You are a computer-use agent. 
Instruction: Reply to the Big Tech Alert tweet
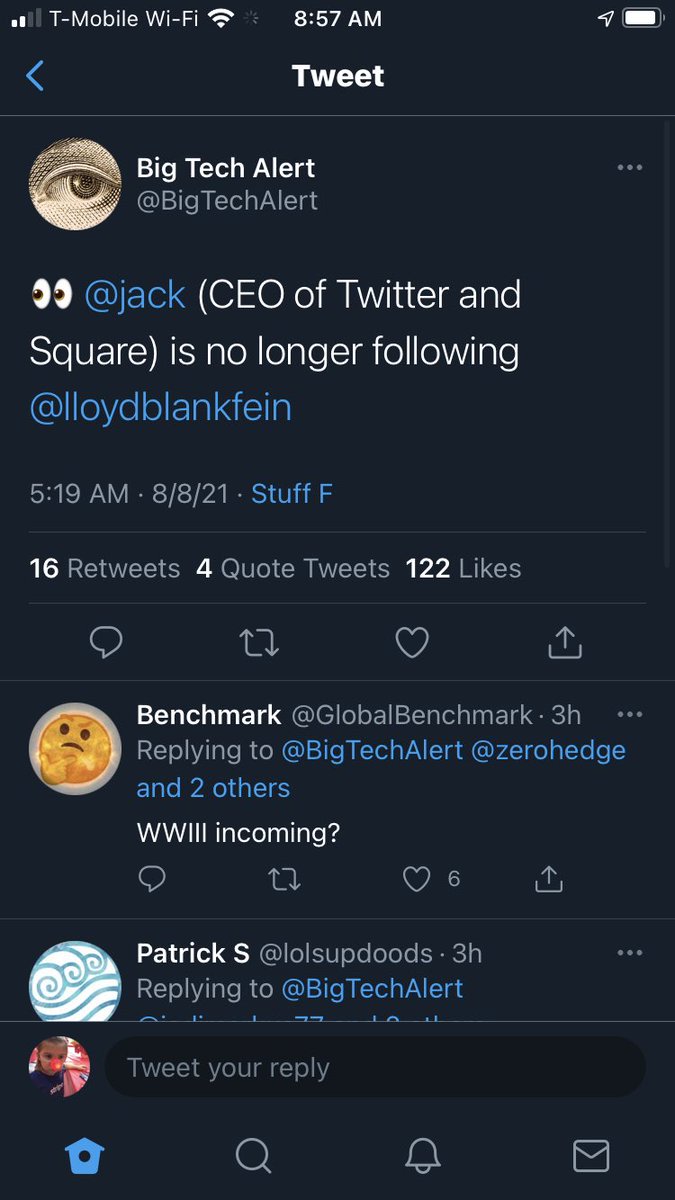pos(106,642)
